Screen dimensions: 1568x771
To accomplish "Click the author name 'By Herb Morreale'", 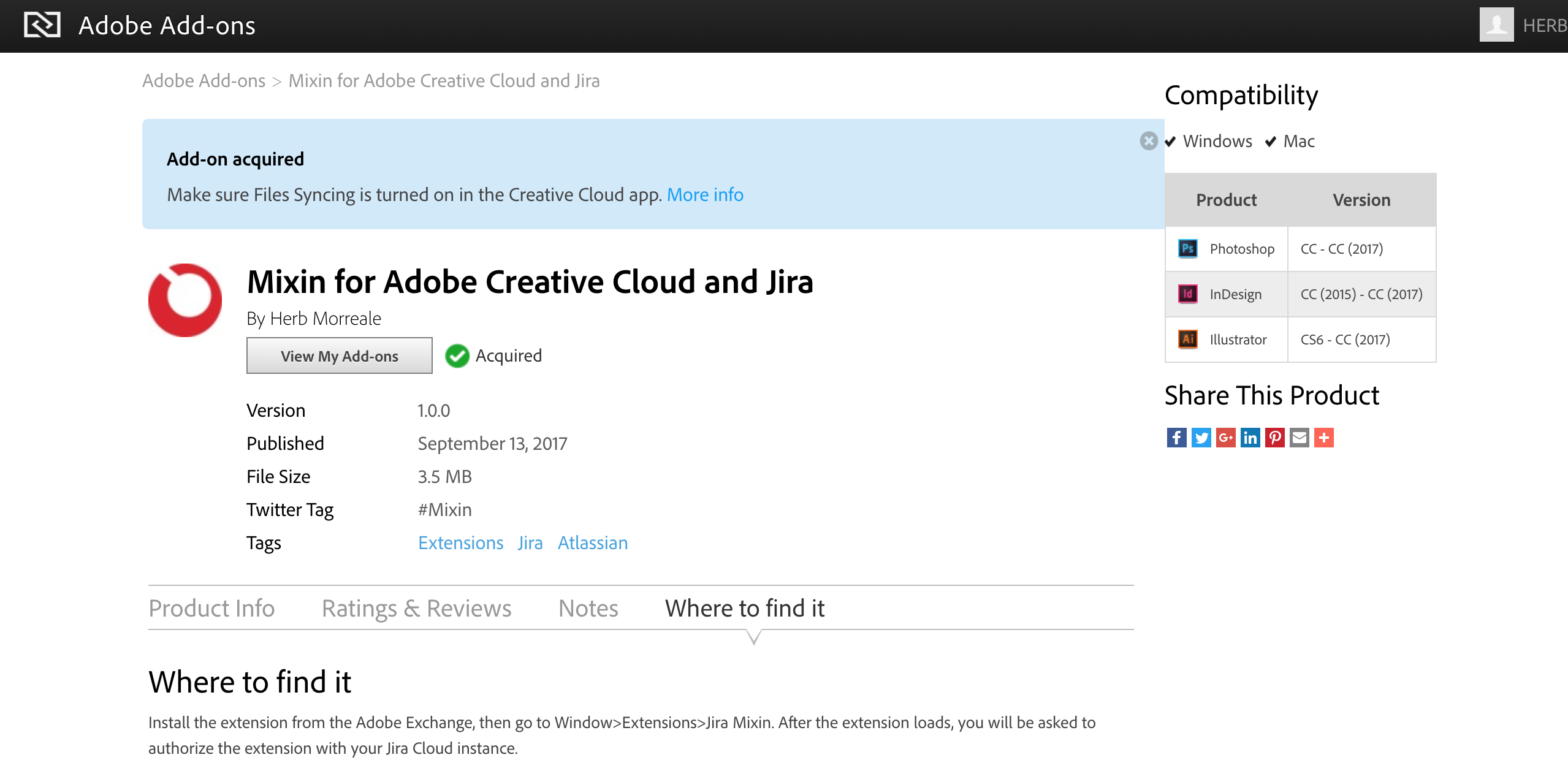I will click(314, 319).
